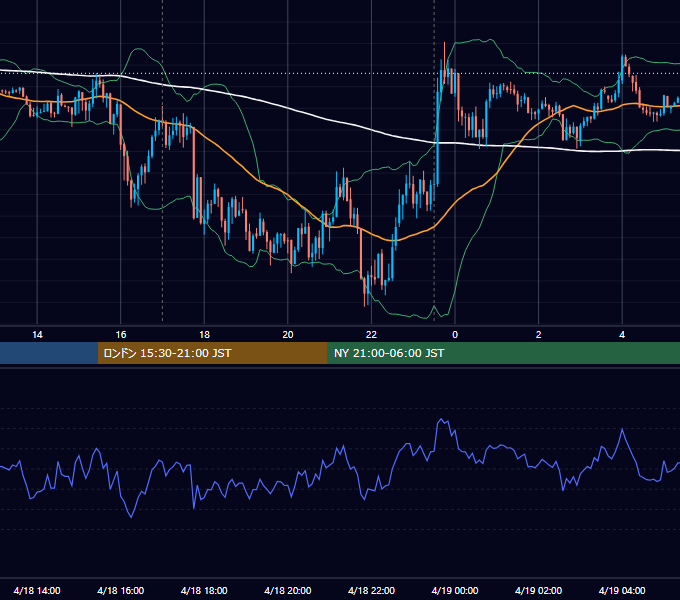This screenshot has height=600, width=680.
Task: Click the 4/19 02:00 time label
Action: 539,590
